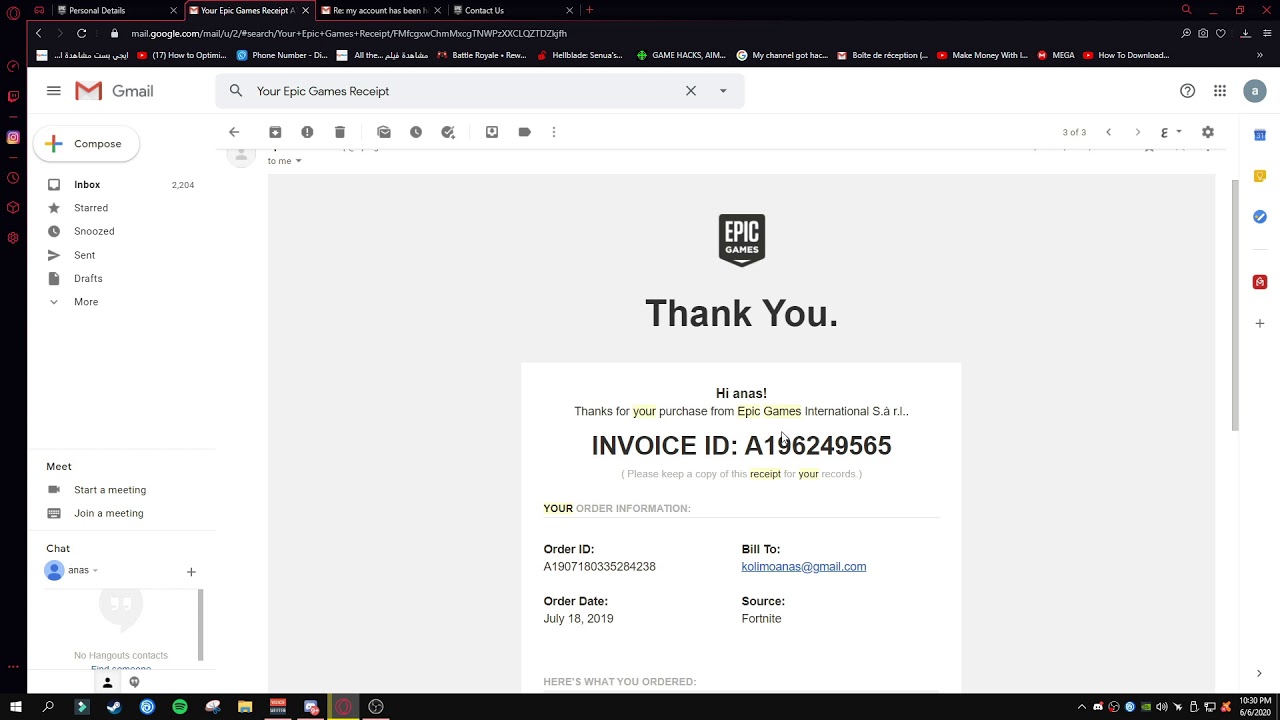Reload the page in Opera
Screen dimensions: 1280x720
pos(82,33)
